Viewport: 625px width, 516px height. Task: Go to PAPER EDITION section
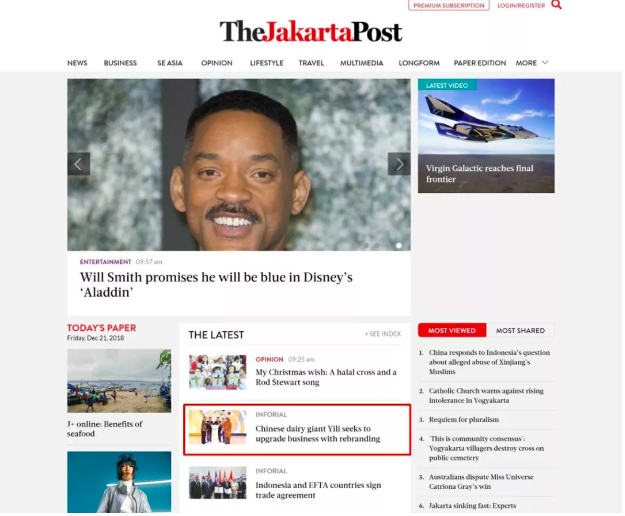tap(480, 63)
